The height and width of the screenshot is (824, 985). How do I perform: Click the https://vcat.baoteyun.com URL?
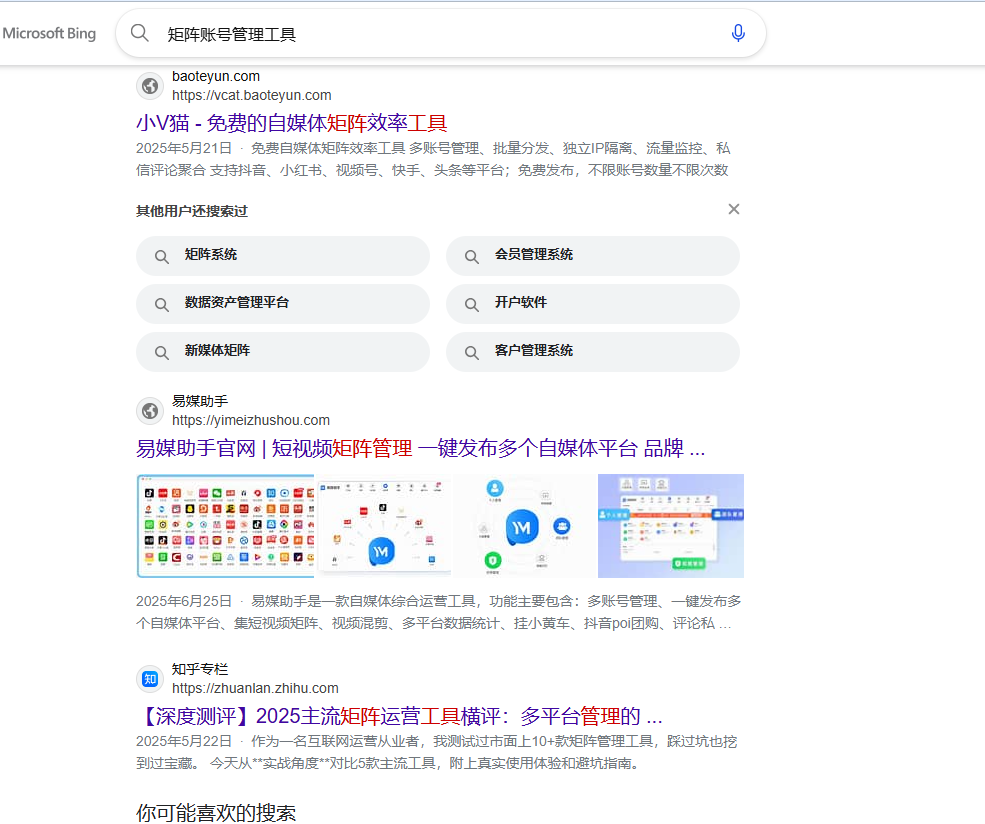click(251, 95)
